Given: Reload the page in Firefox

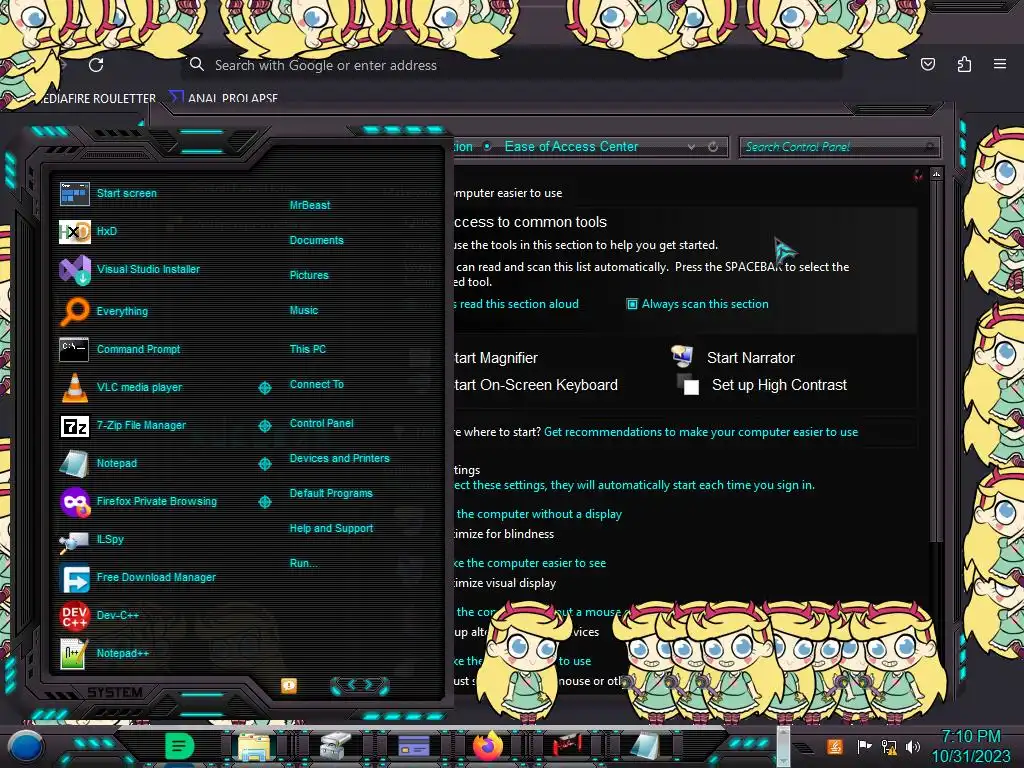Looking at the screenshot, I should tap(96, 65).
